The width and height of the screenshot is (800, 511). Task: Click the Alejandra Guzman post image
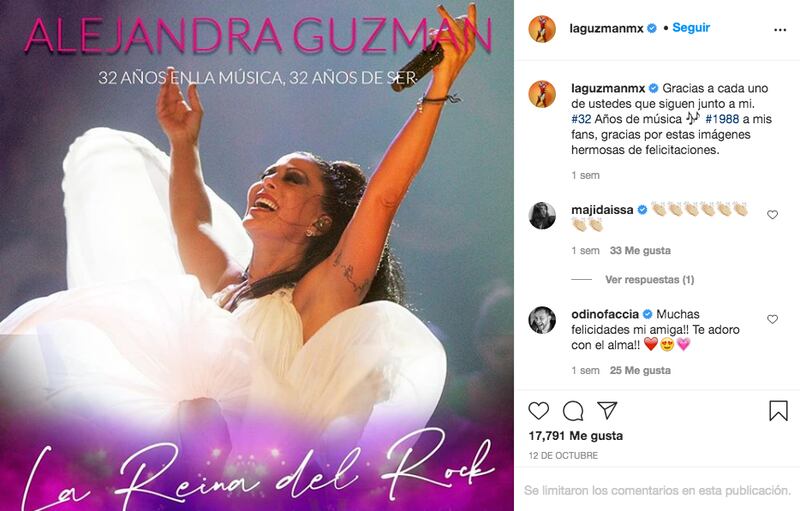coord(257,256)
